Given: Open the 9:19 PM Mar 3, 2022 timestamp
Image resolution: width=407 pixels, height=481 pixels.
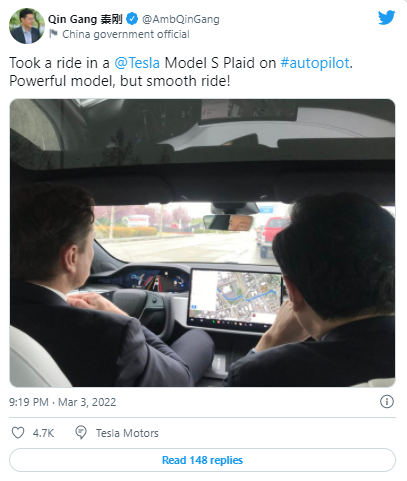Looking at the screenshot, I should point(63,402).
